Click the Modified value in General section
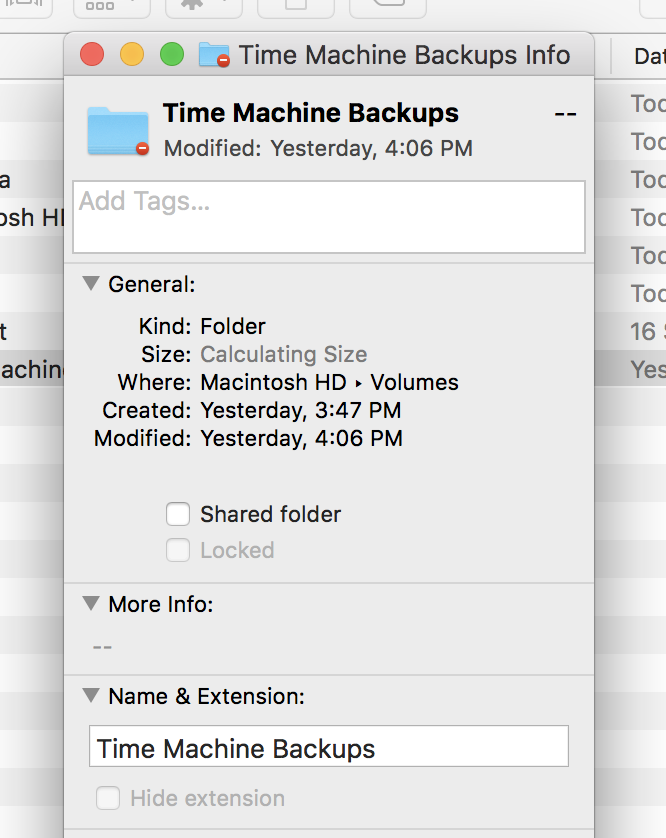This screenshot has height=838, width=666. click(x=301, y=438)
